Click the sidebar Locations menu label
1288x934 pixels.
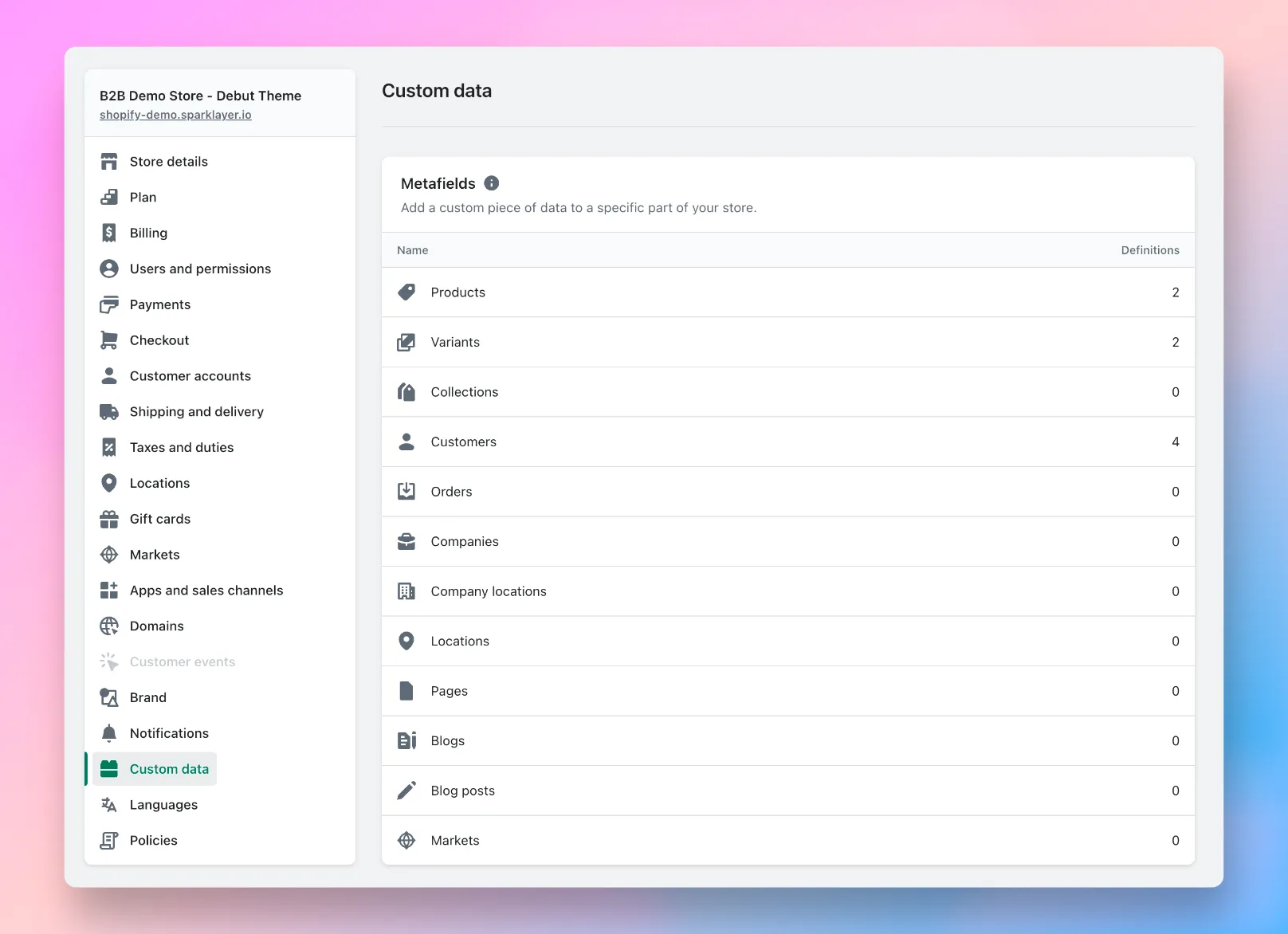click(159, 484)
